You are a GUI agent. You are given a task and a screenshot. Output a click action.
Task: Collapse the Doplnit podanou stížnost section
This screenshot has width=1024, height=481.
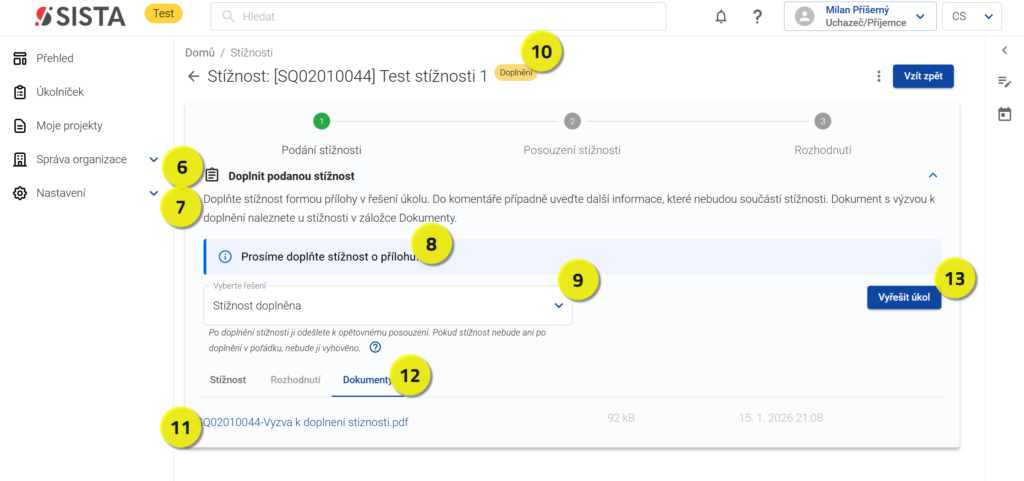932,175
